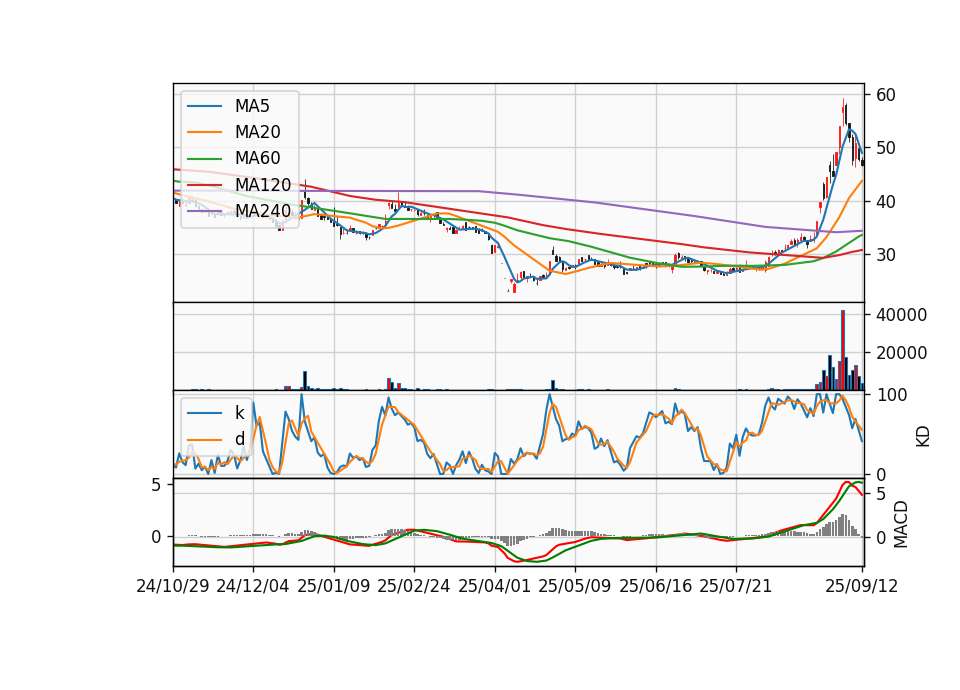
Task: Click the orange MA20 legend line sample
Action: click(204, 132)
